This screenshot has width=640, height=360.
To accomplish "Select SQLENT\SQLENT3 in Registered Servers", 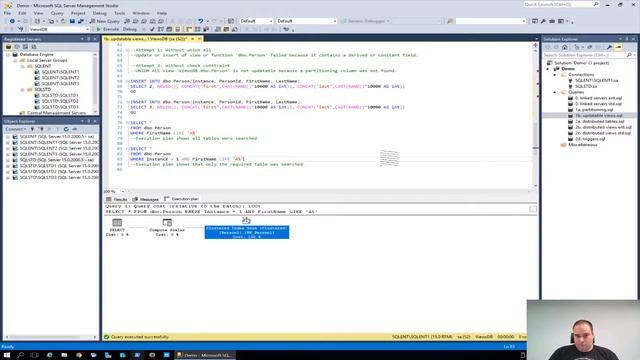I will click(x=60, y=83).
